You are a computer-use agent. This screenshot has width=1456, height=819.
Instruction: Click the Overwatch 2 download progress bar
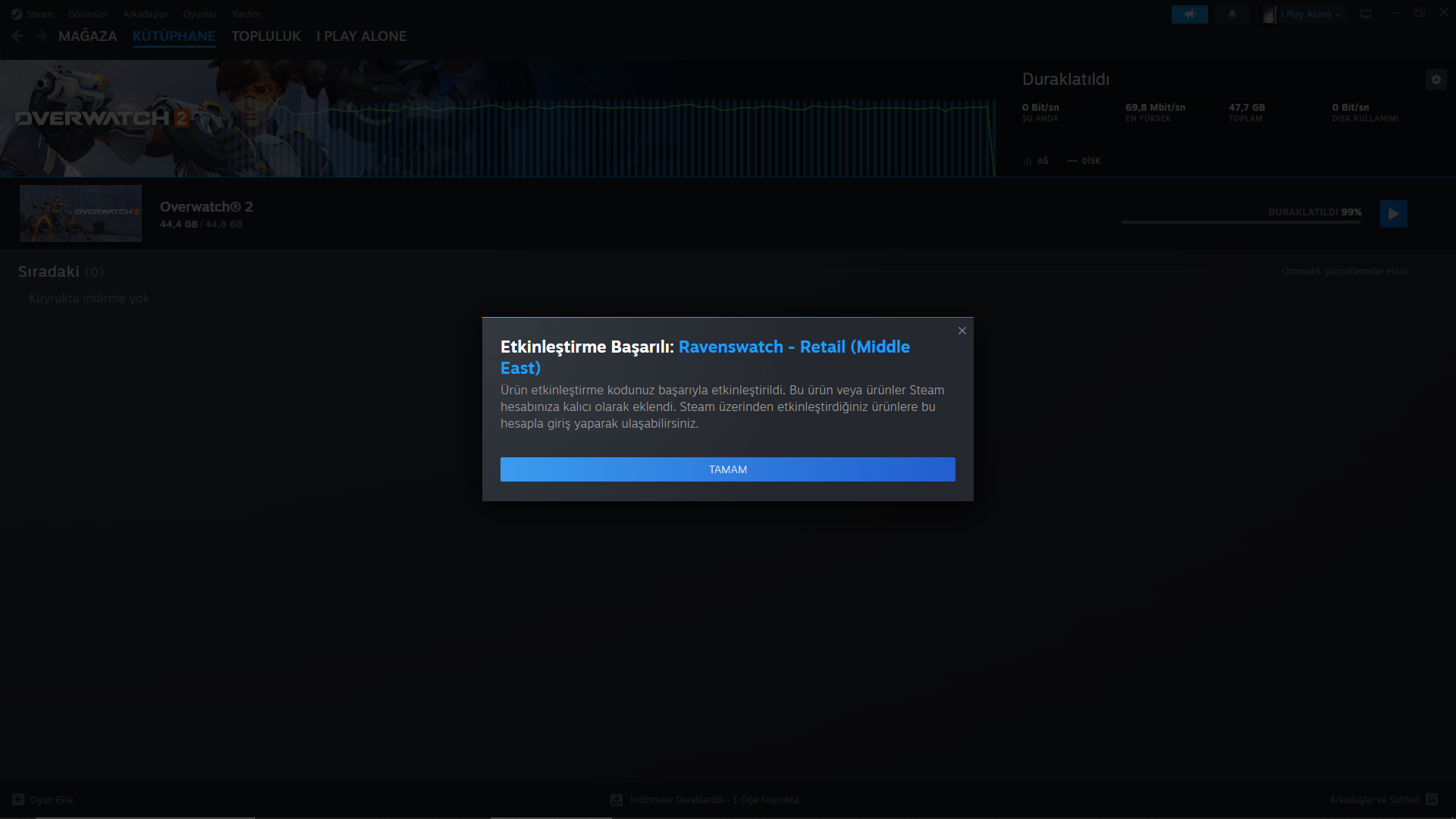tap(1241, 222)
